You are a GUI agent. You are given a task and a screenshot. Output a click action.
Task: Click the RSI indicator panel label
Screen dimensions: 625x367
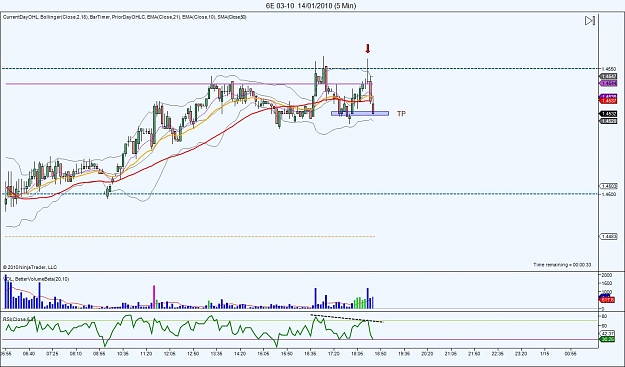19,320
